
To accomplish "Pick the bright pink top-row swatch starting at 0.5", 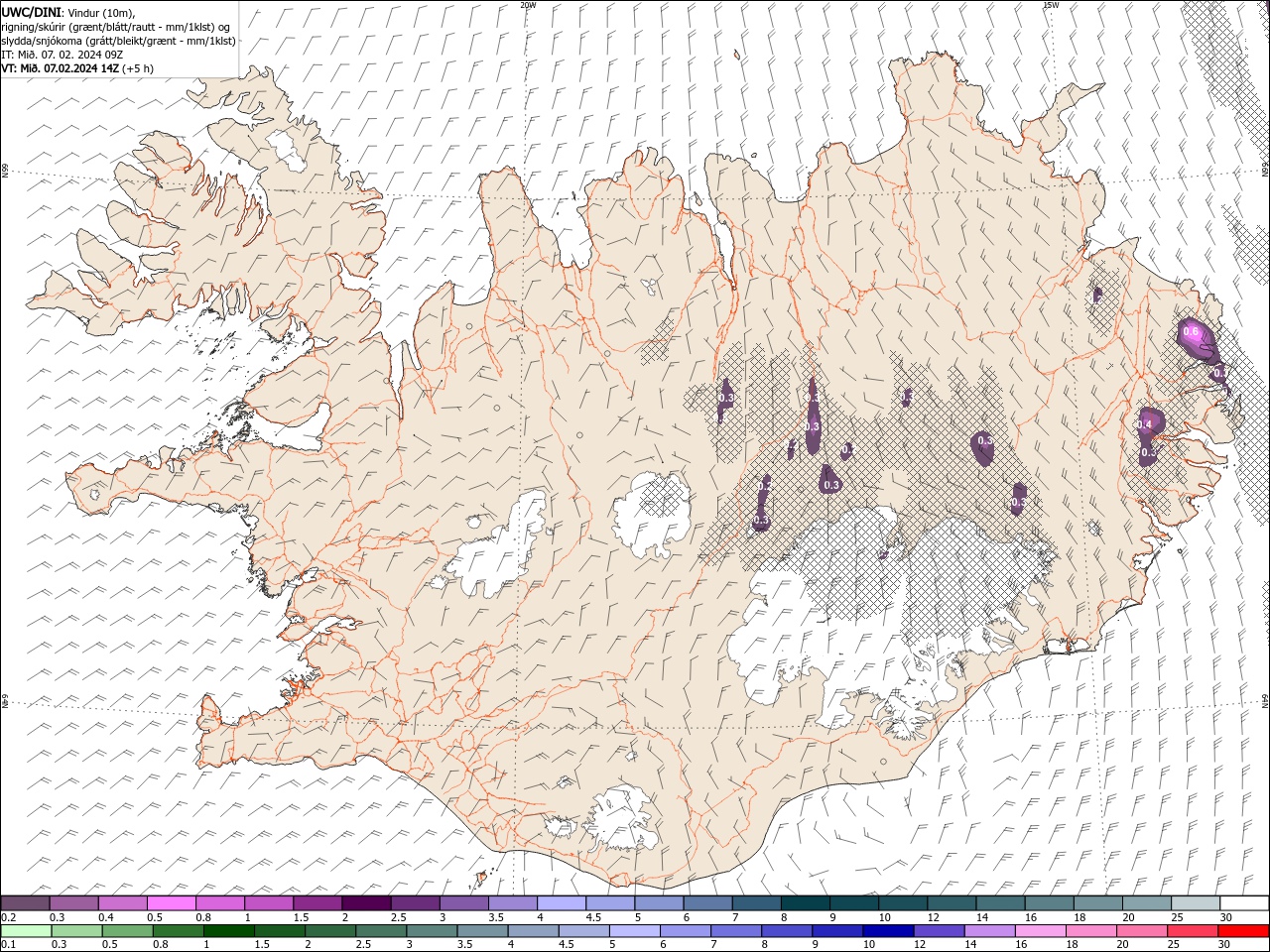I will click(x=171, y=903).
